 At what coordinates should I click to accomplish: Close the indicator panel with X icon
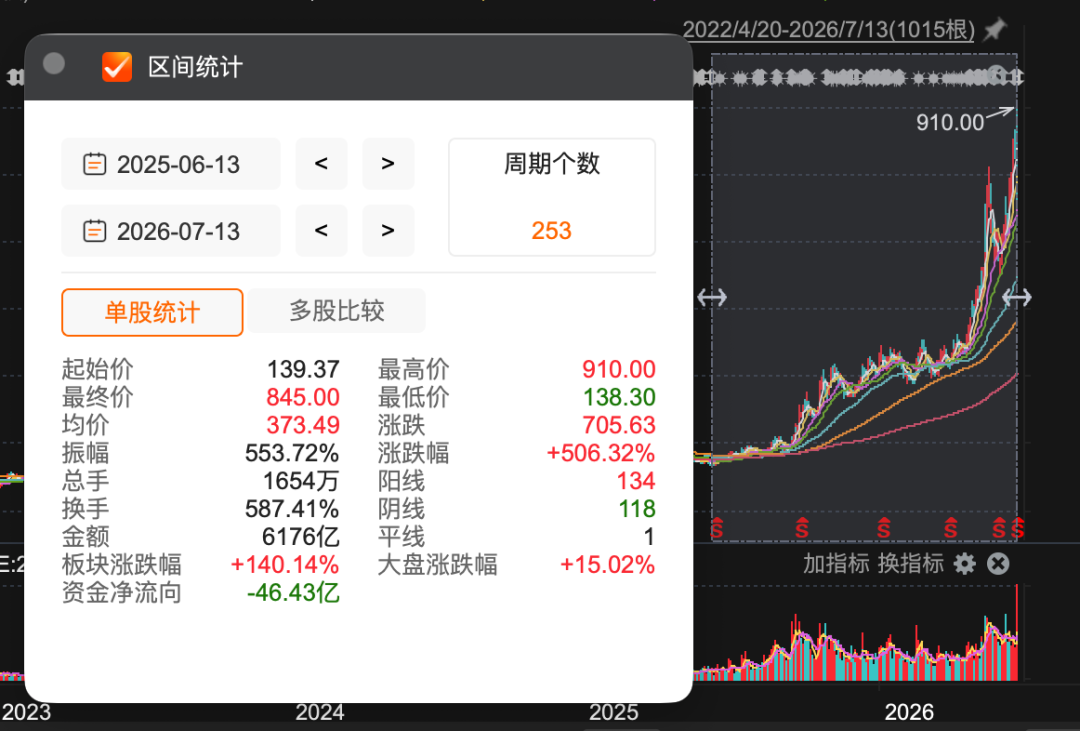[998, 564]
